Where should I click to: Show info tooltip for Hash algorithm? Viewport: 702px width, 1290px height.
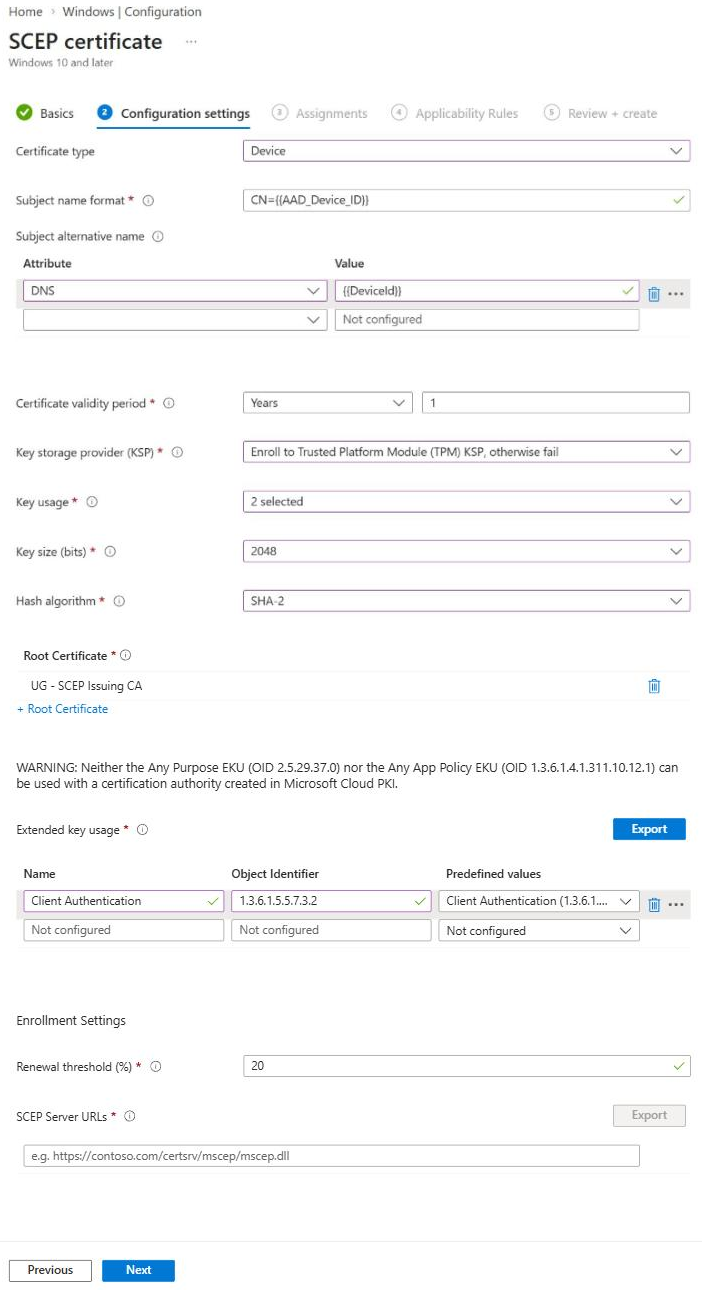(x=118, y=602)
